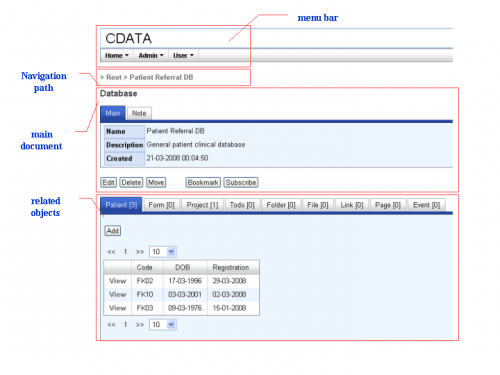
Task: Click the Bookmark button
Action: click(203, 182)
